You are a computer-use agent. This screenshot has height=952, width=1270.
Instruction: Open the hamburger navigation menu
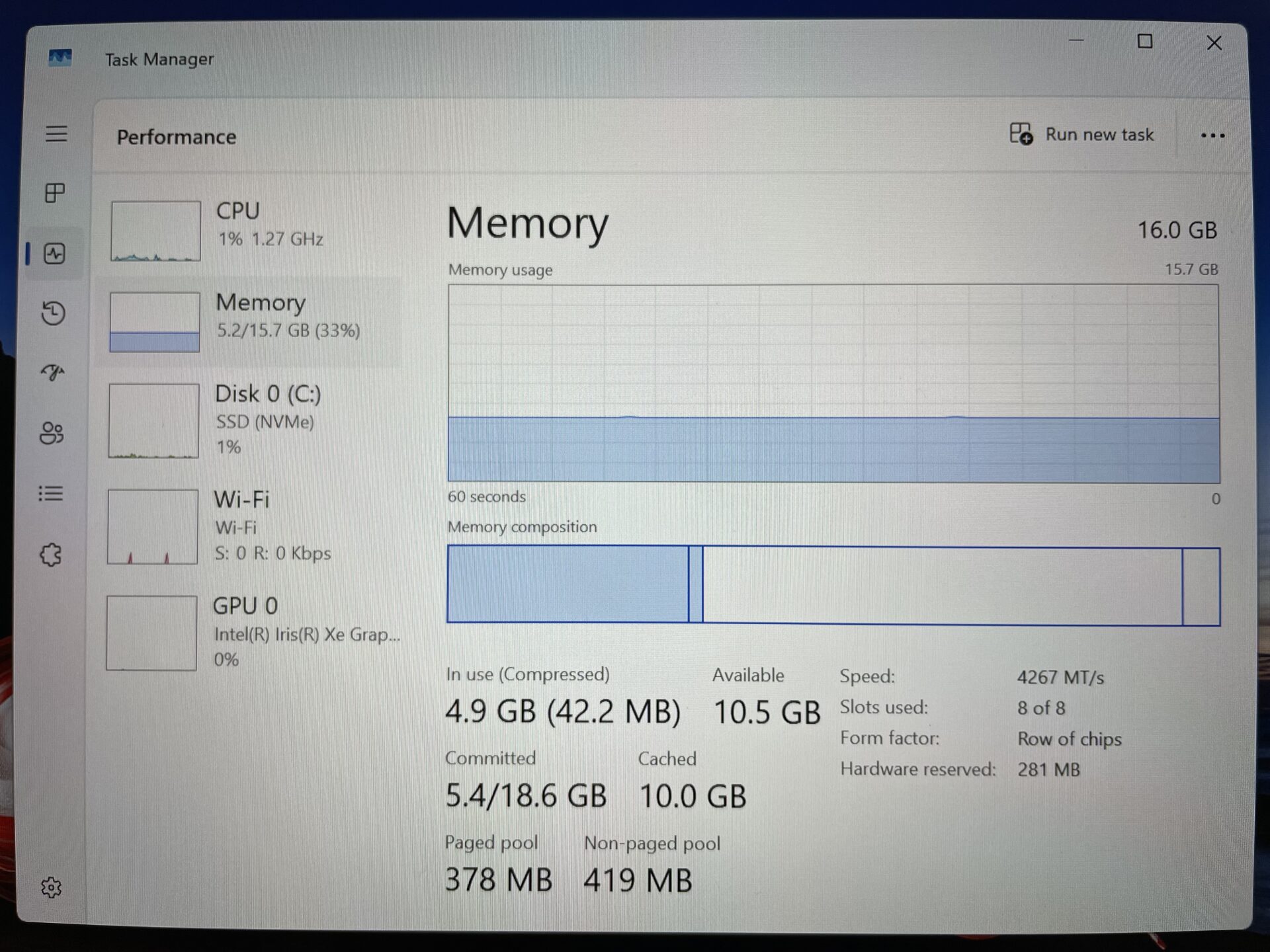(x=56, y=134)
